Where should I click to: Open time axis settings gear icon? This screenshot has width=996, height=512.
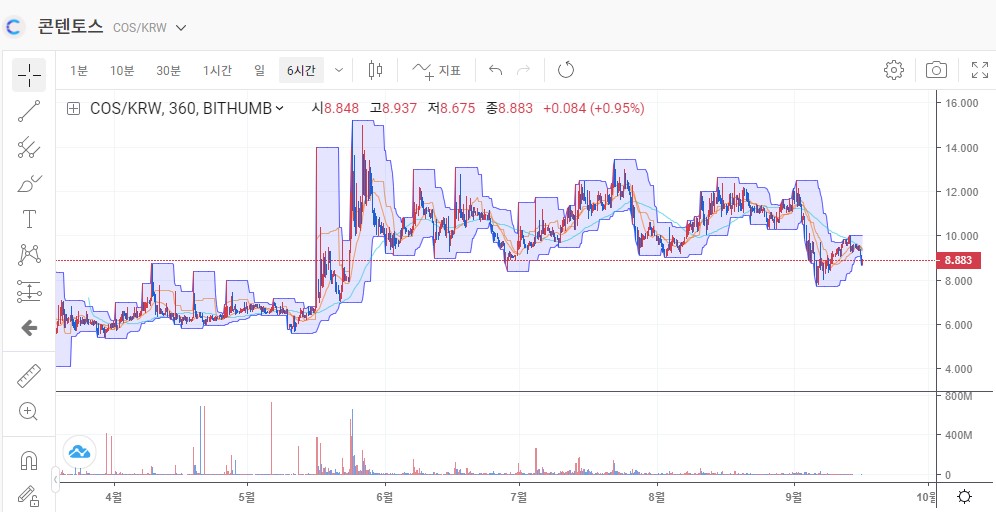coord(964,496)
